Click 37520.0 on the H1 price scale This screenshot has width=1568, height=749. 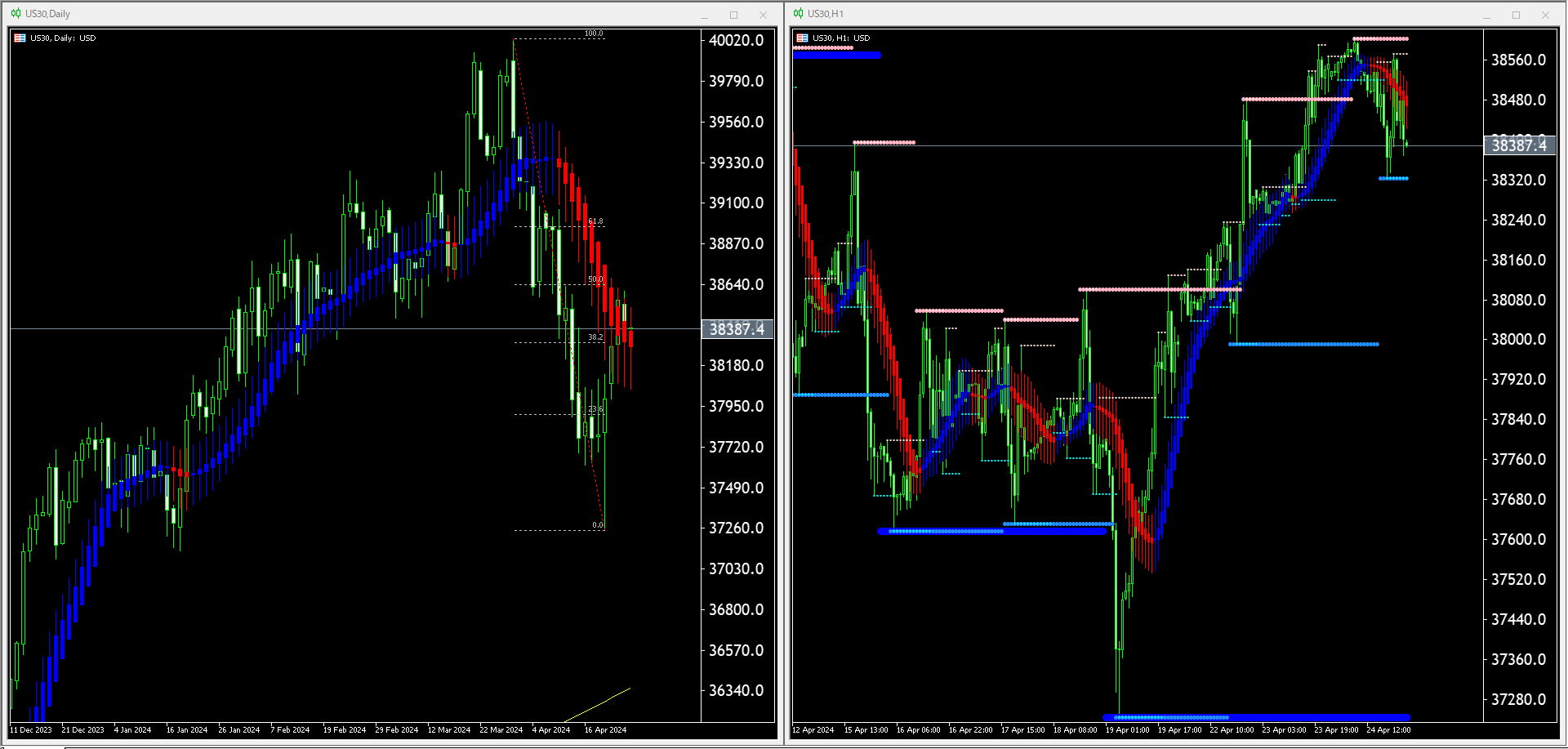tap(1519, 579)
